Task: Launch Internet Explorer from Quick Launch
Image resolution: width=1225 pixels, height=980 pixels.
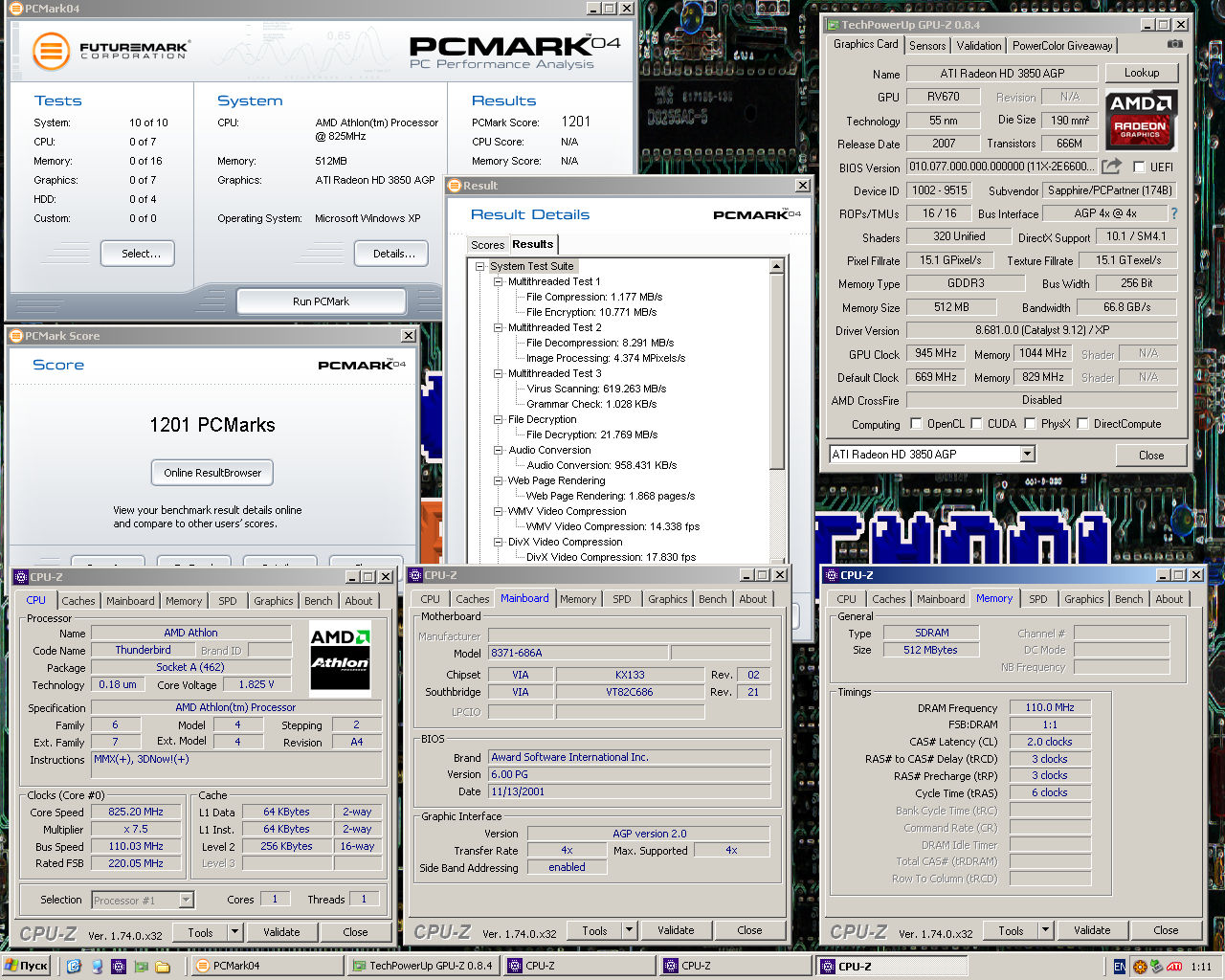Action: (x=74, y=967)
